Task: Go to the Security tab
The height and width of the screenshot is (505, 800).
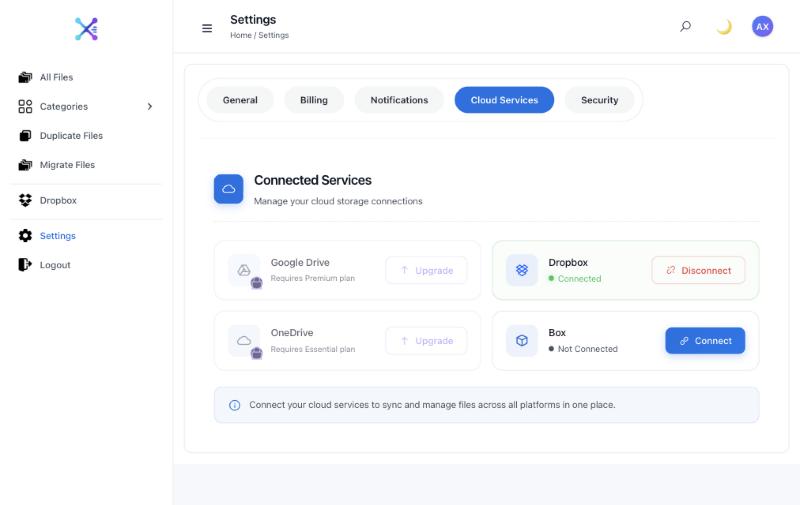Action: [x=599, y=100]
